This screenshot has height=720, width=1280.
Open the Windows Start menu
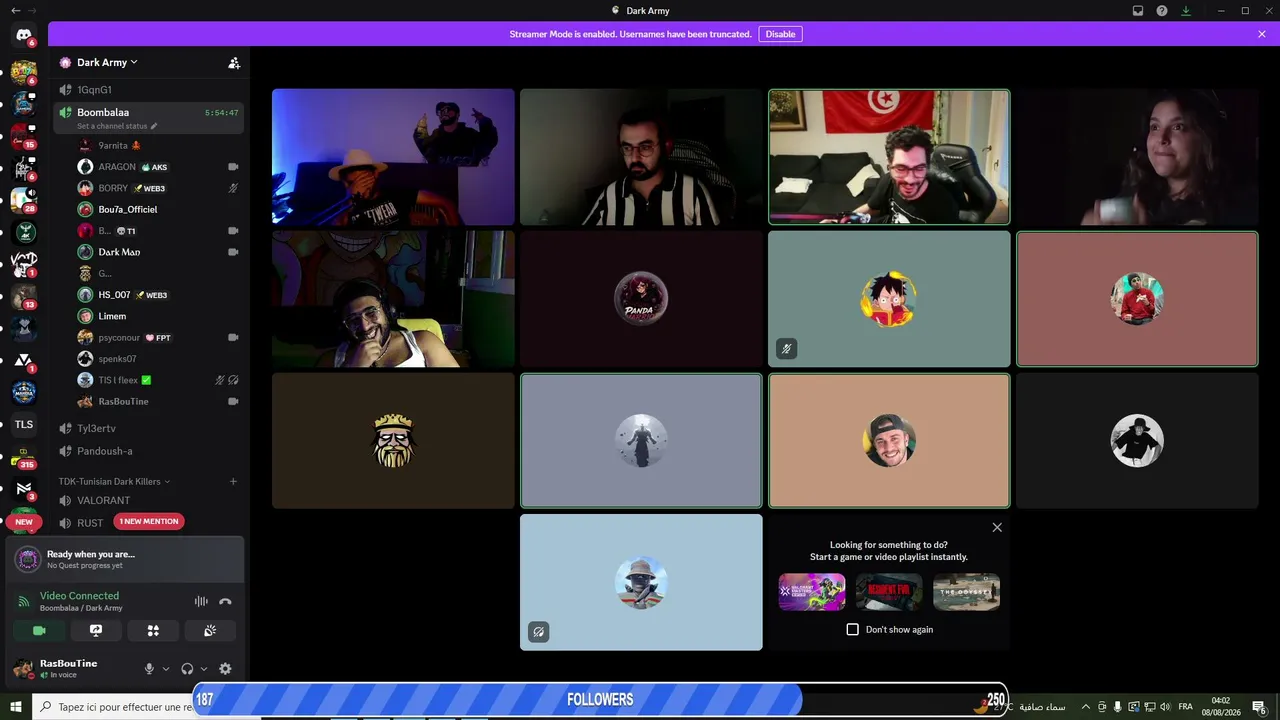(x=16, y=707)
